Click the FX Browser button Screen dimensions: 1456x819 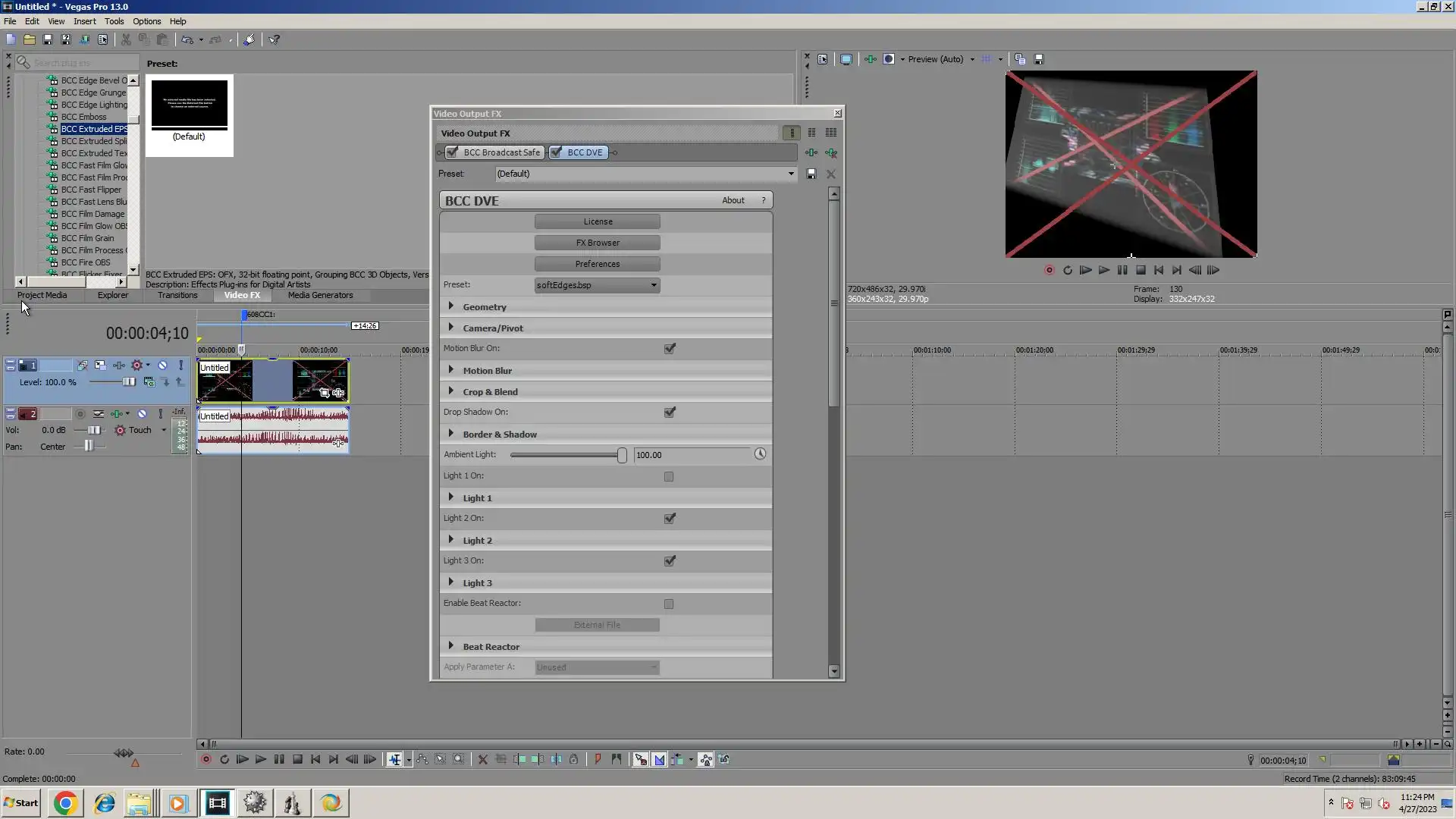coord(597,243)
